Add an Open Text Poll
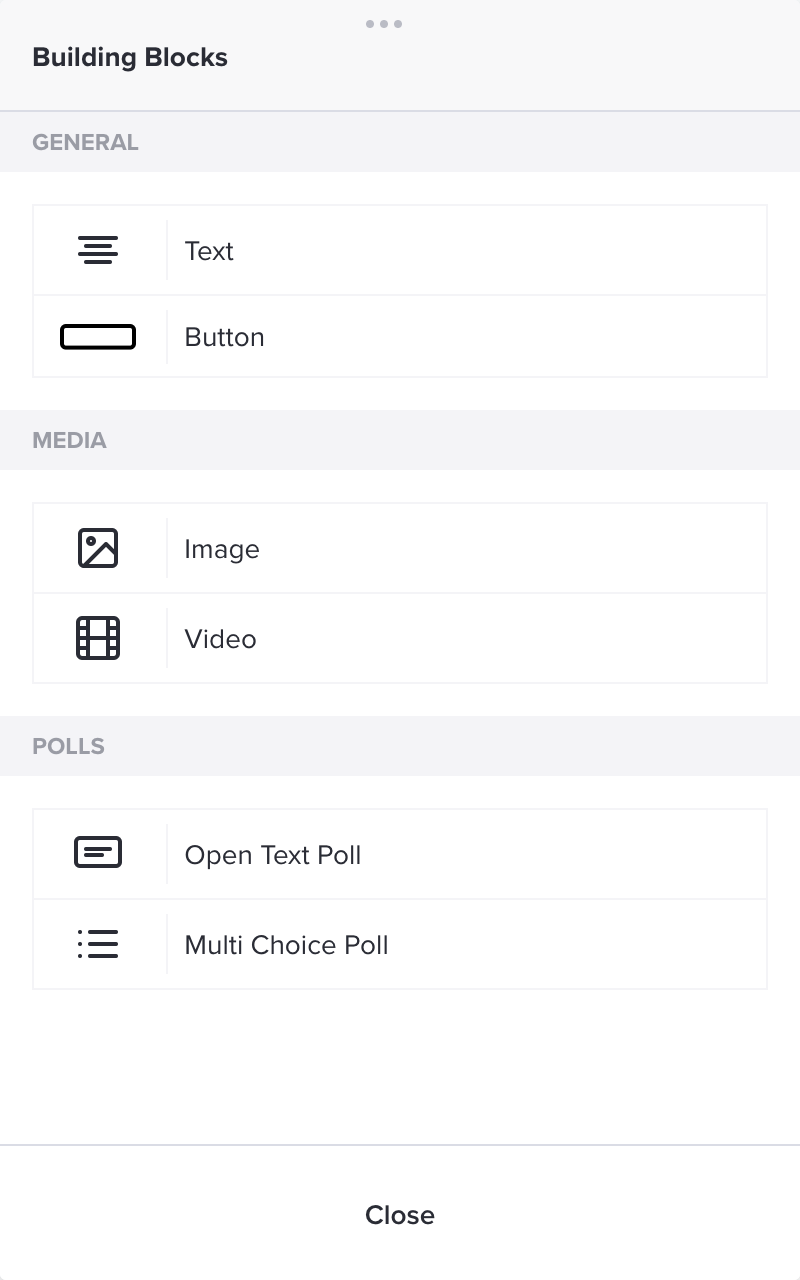 [x=400, y=854]
